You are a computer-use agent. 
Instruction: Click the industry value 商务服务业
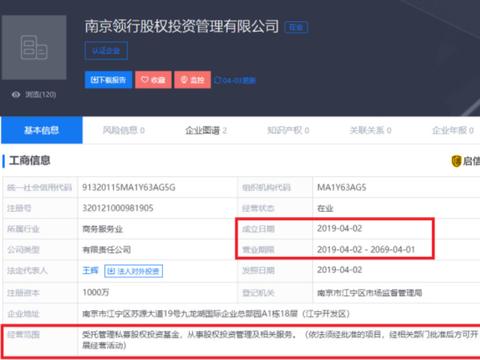[103, 229]
